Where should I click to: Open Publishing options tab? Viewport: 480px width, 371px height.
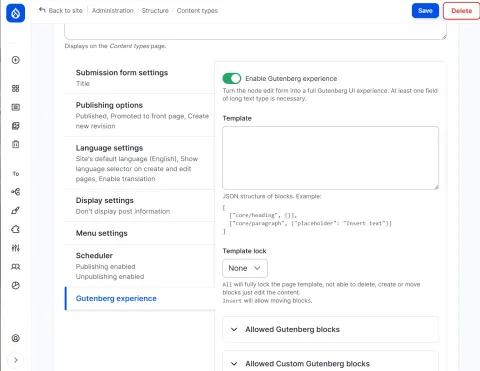coord(139,115)
